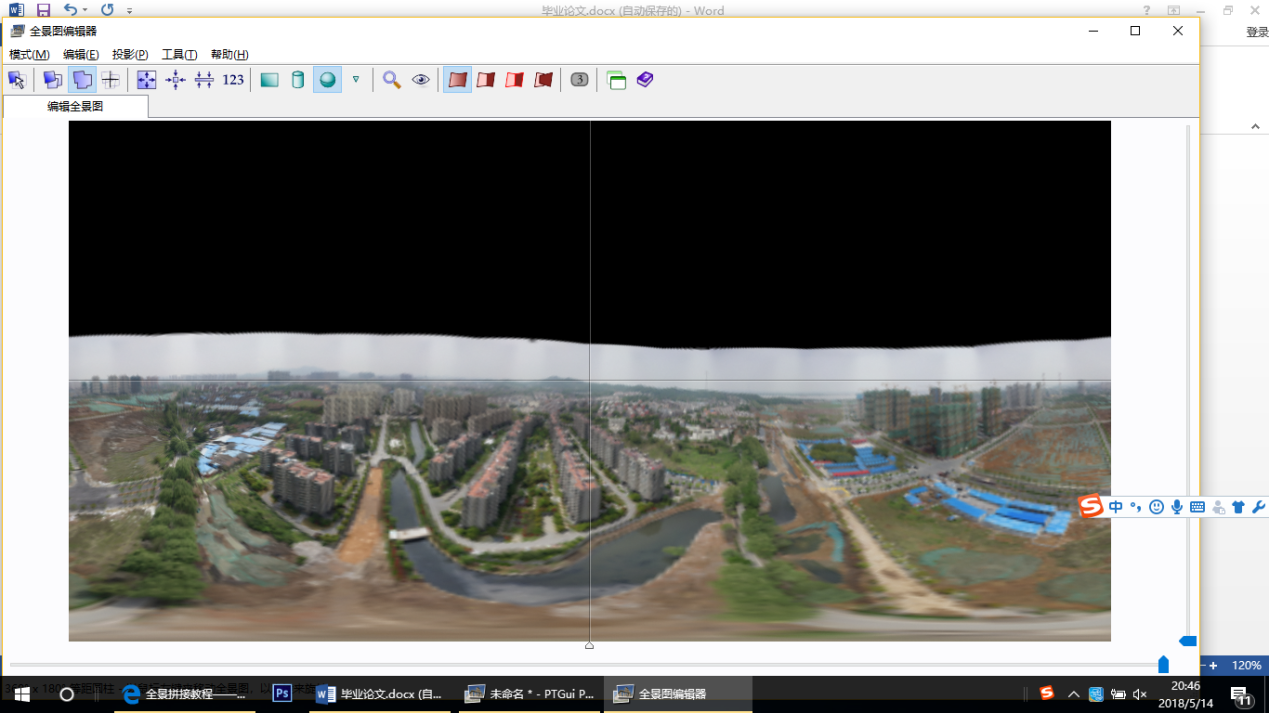Switch to PTGui window in taskbar
1269x713 pixels.
(x=530, y=694)
